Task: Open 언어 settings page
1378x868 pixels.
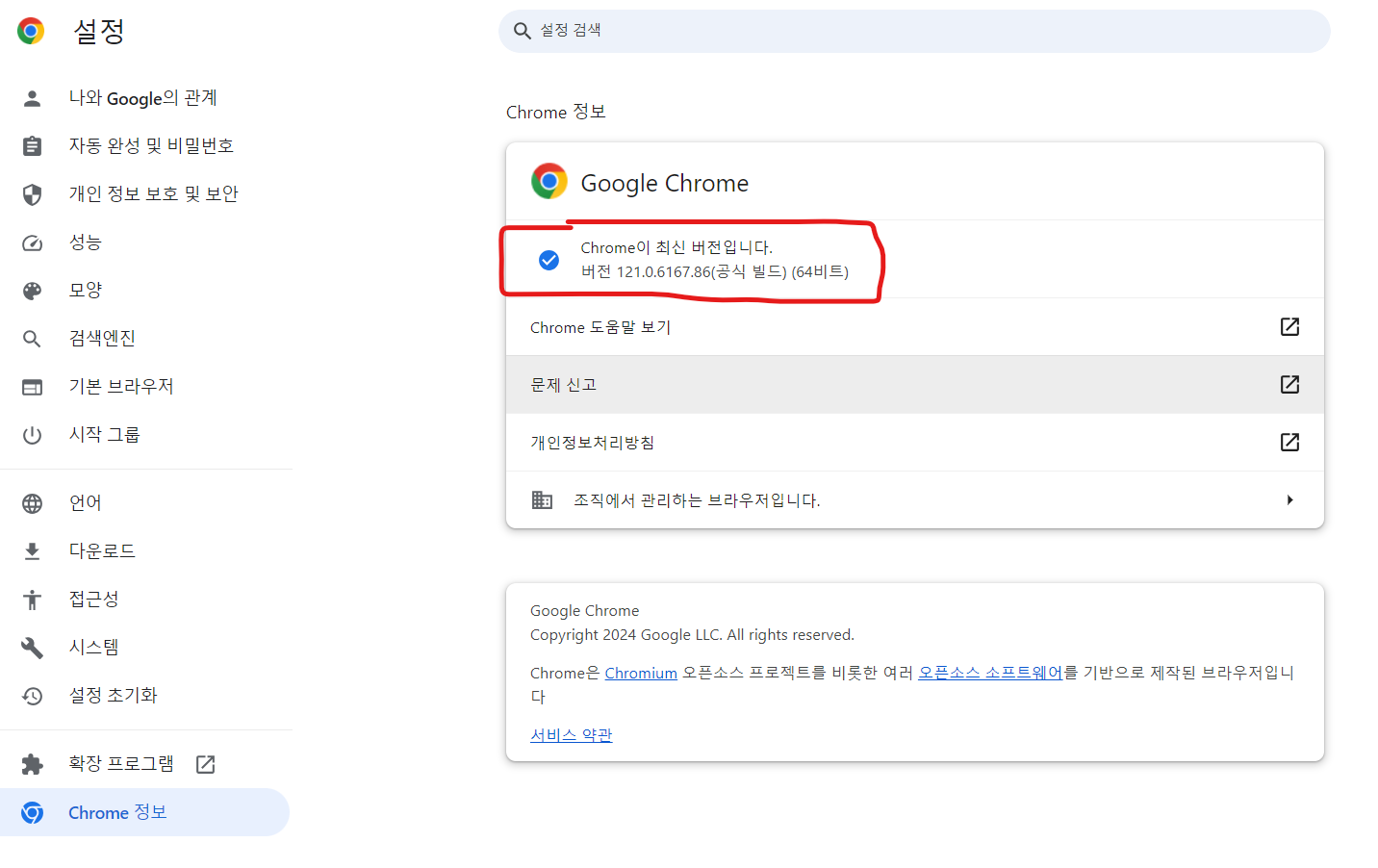Action: 144,503
